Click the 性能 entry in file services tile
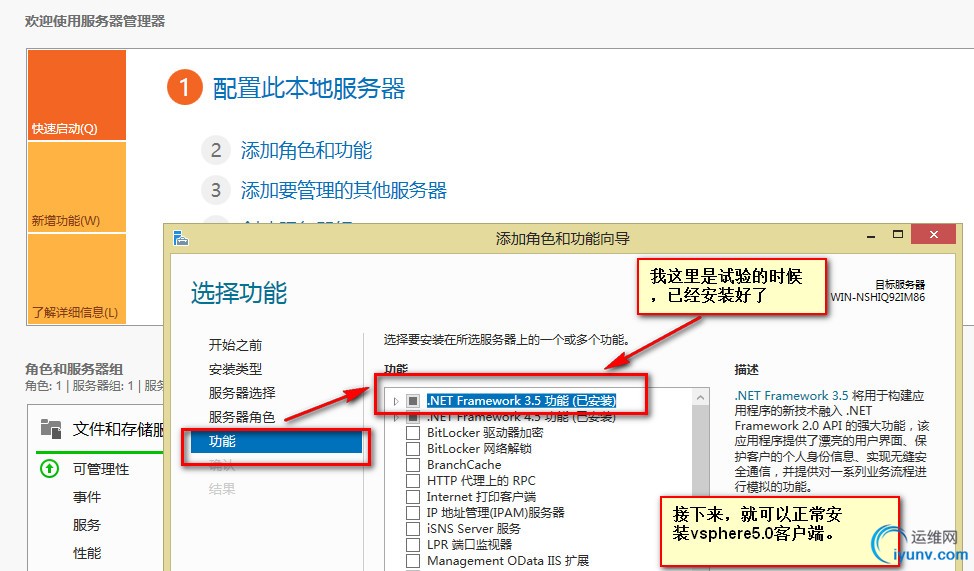Image resolution: width=974 pixels, height=571 pixels. pyautogui.click(x=87, y=553)
